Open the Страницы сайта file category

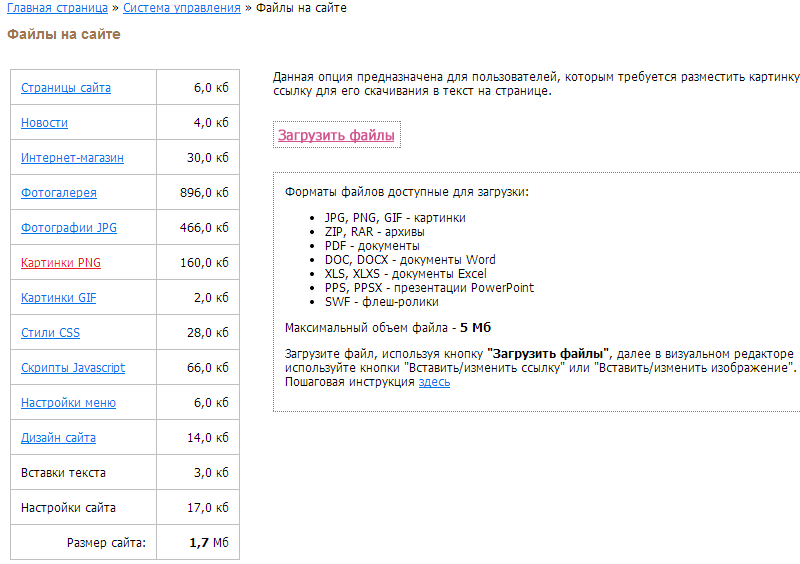click(x=66, y=88)
